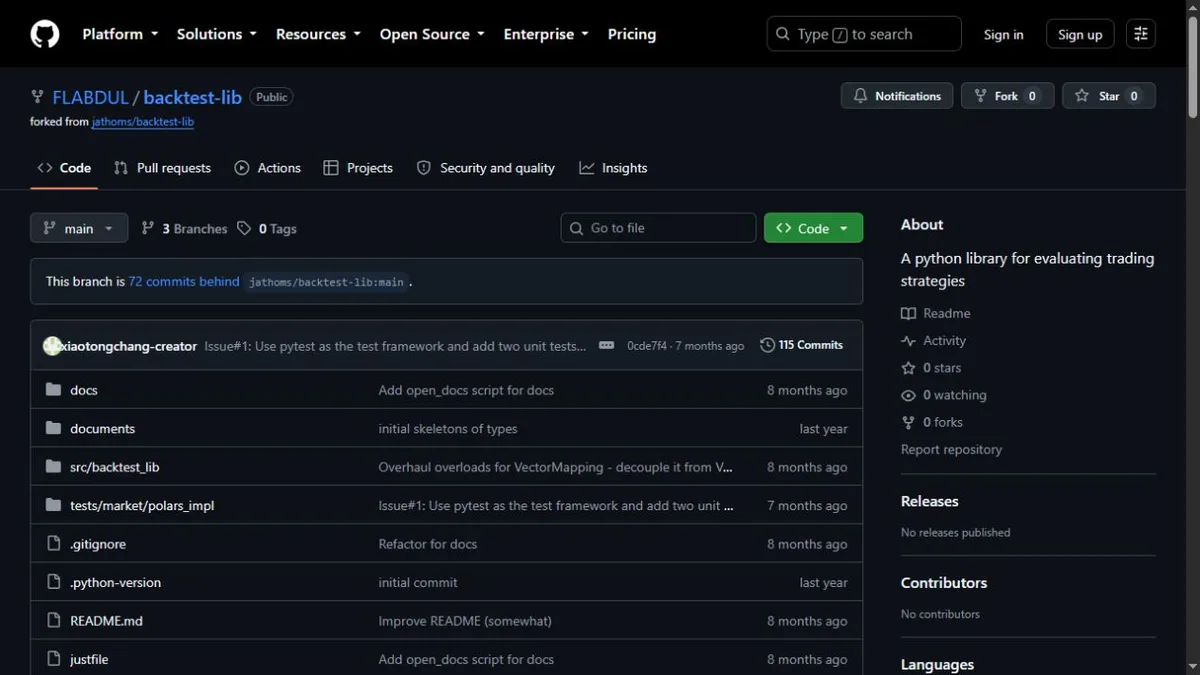Open the FLABDUL owner link
This screenshot has height=675, width=1200.
[x=90, y=97]
